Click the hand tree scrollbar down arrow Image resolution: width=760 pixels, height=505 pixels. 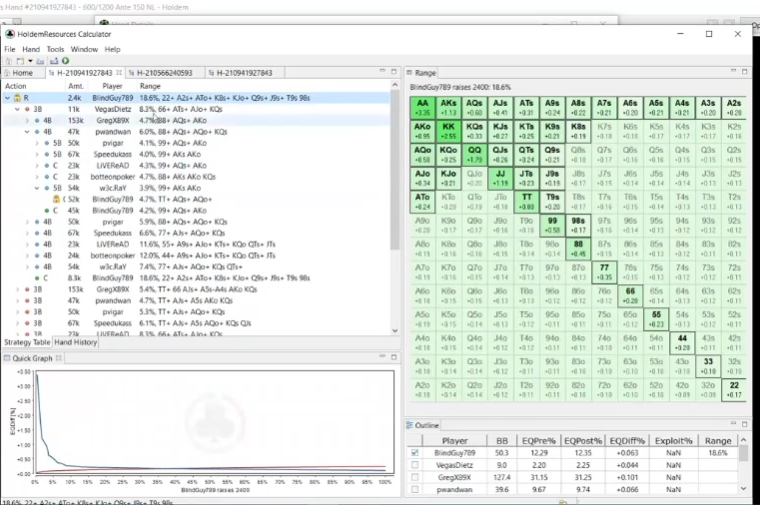(x=395, y=331)
